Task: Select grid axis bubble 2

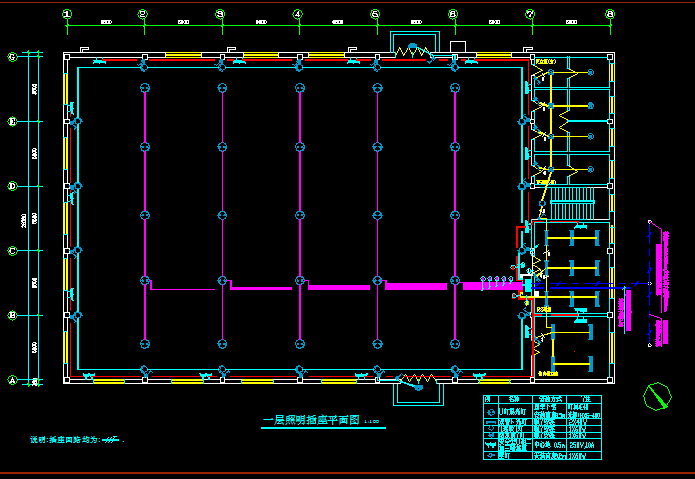Action: (143, 14)
